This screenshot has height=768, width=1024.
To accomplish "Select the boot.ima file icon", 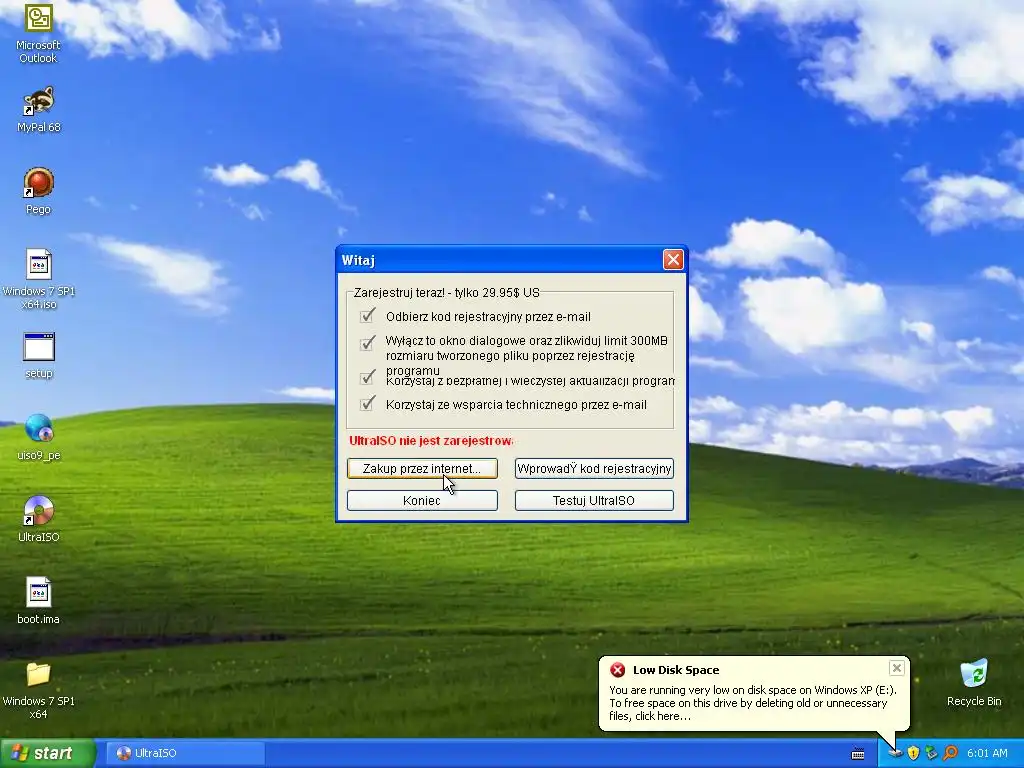I will coord(39,601).
